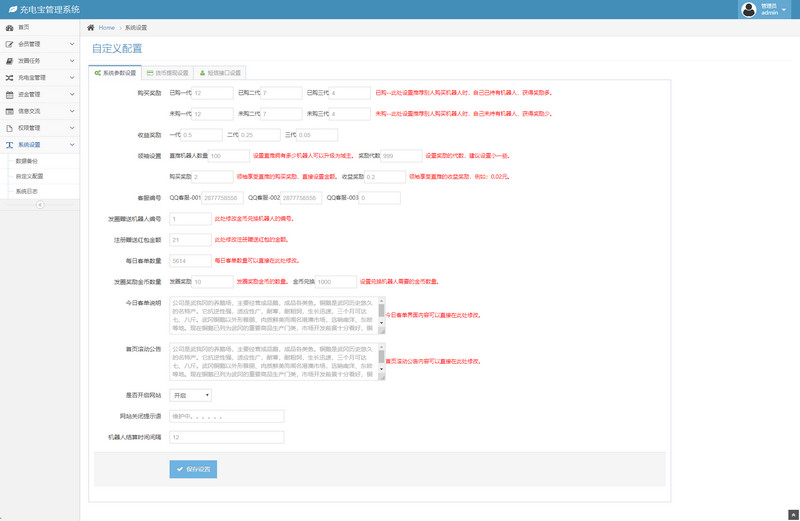The image size is (800, 521).
Task: Click the 已购一代 input field
Action: coord(212,93)
